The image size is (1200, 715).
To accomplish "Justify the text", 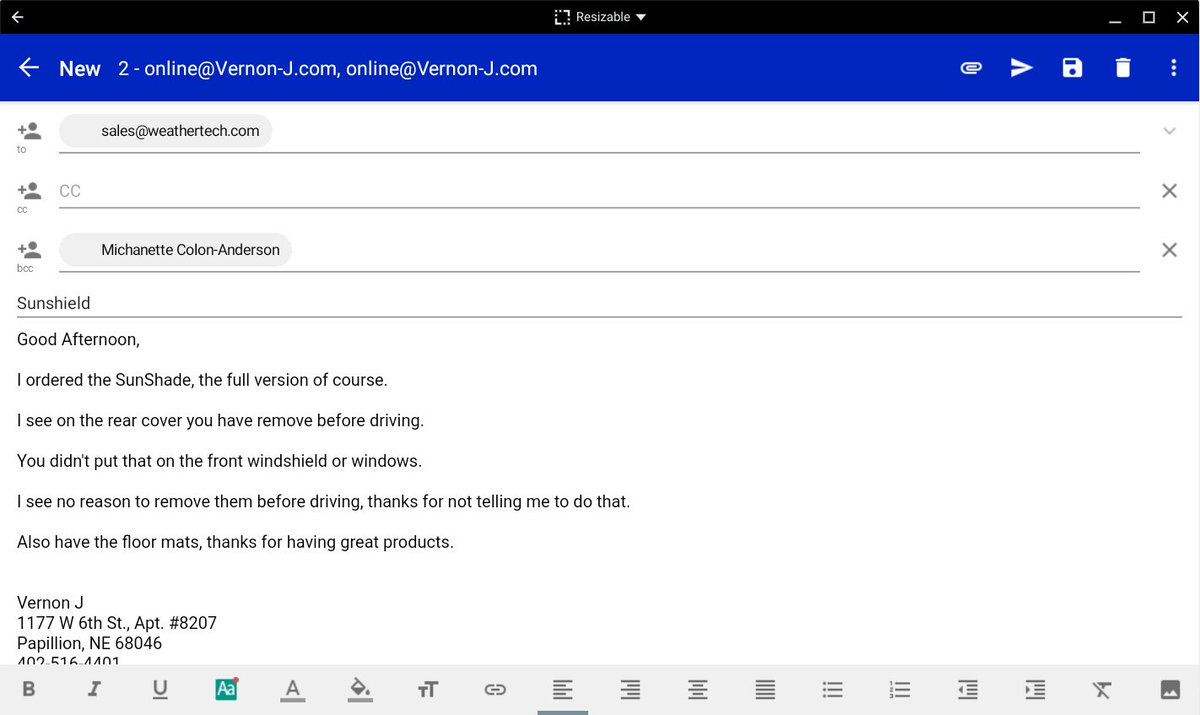I will (765, 689).
